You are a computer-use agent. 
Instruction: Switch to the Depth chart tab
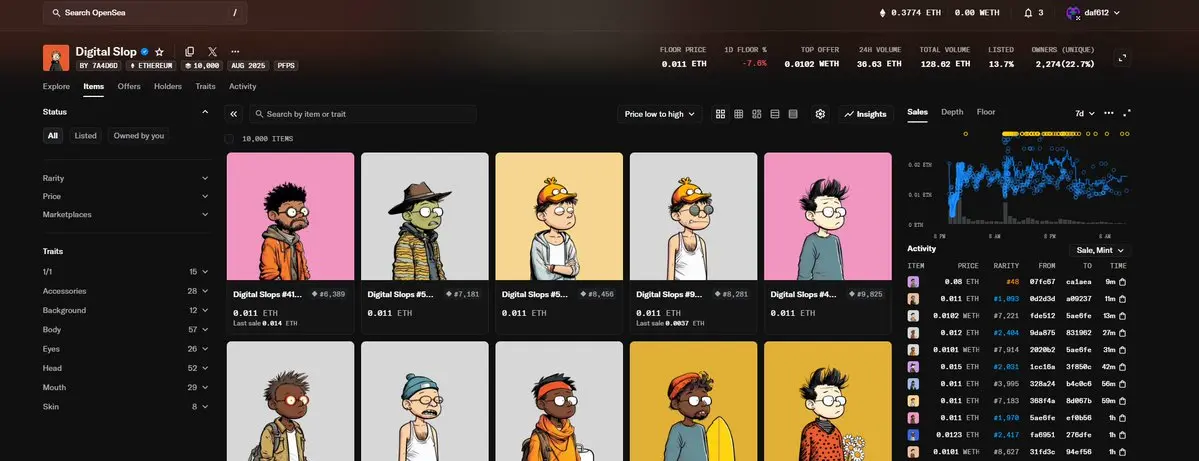tap(952, 112)
